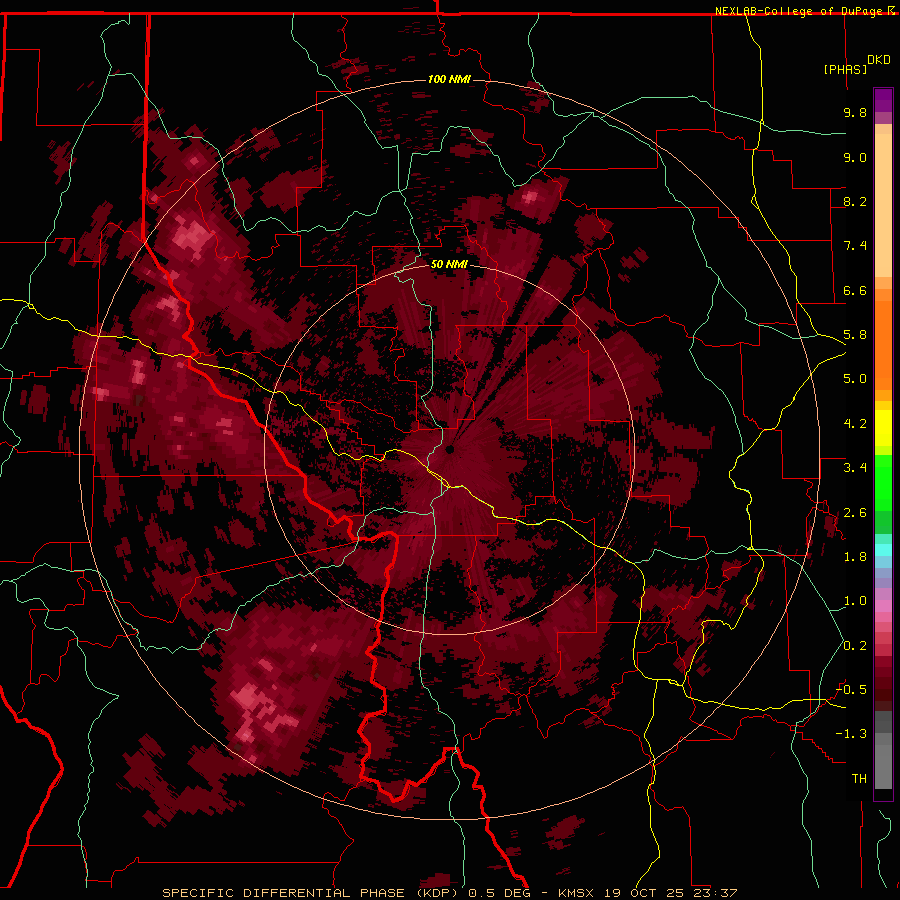Screen dimensions: 900x900
Task: Click the 3.4 scale value
Action: (855, 468)
